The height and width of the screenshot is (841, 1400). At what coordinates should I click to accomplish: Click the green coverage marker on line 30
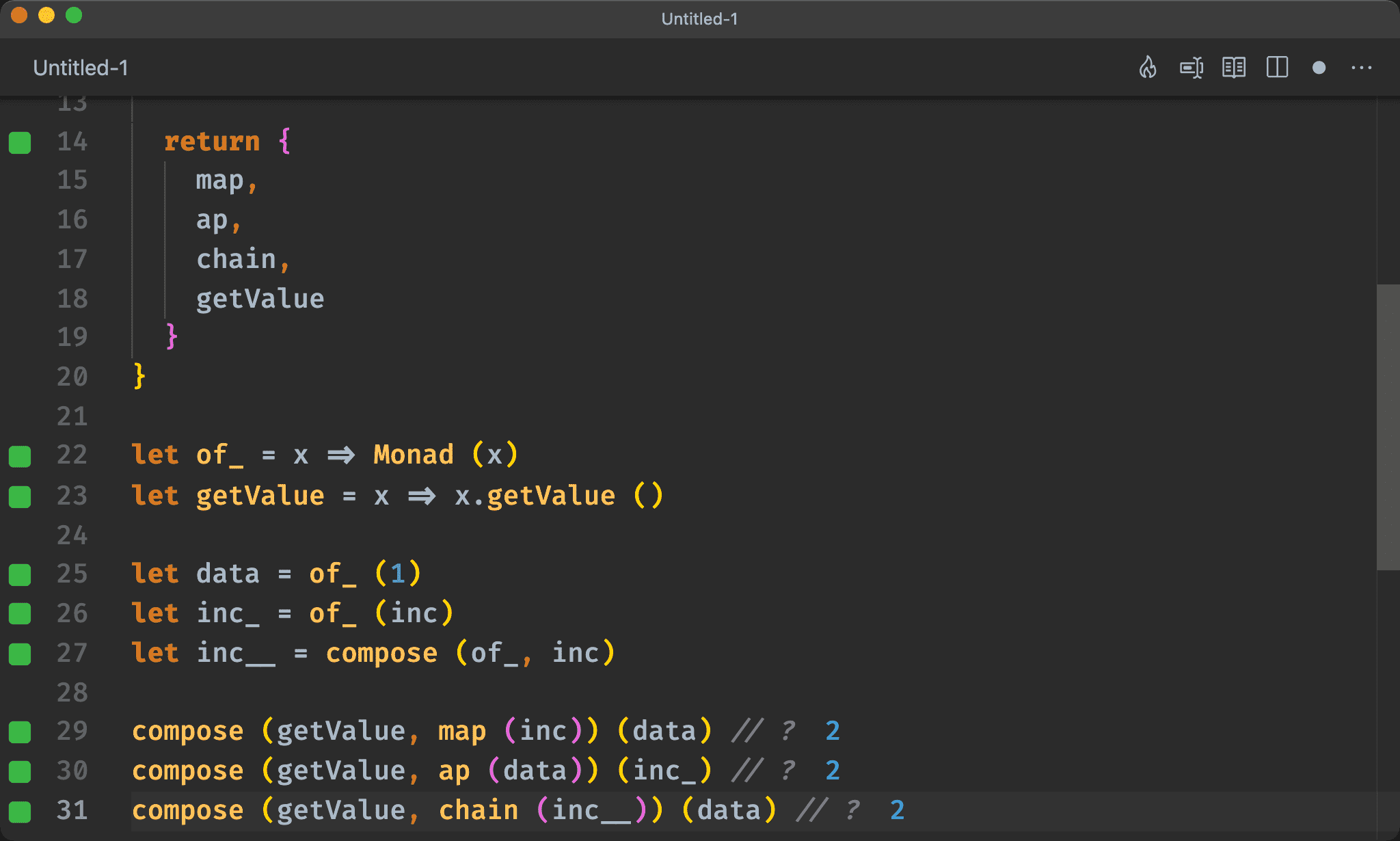click(20, 771)
